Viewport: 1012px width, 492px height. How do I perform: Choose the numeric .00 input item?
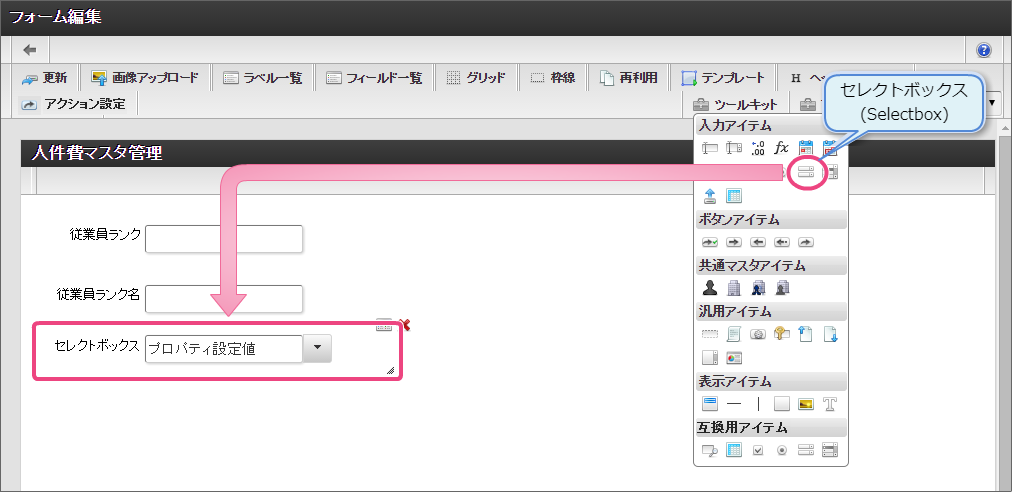point(758,148)
